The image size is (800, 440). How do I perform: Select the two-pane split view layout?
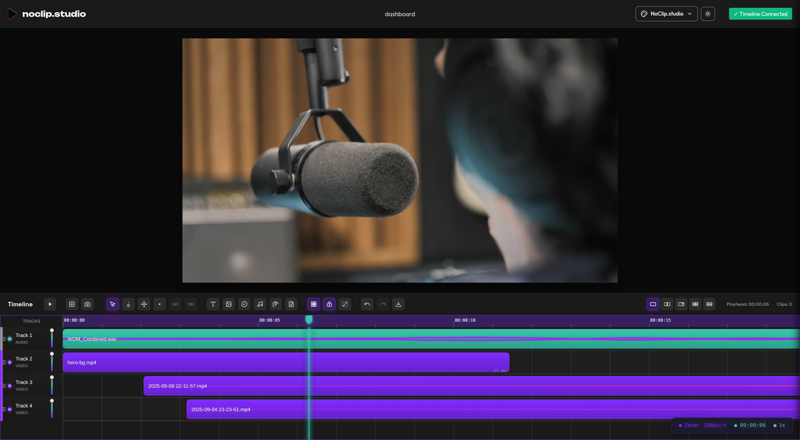click(667, 304)
